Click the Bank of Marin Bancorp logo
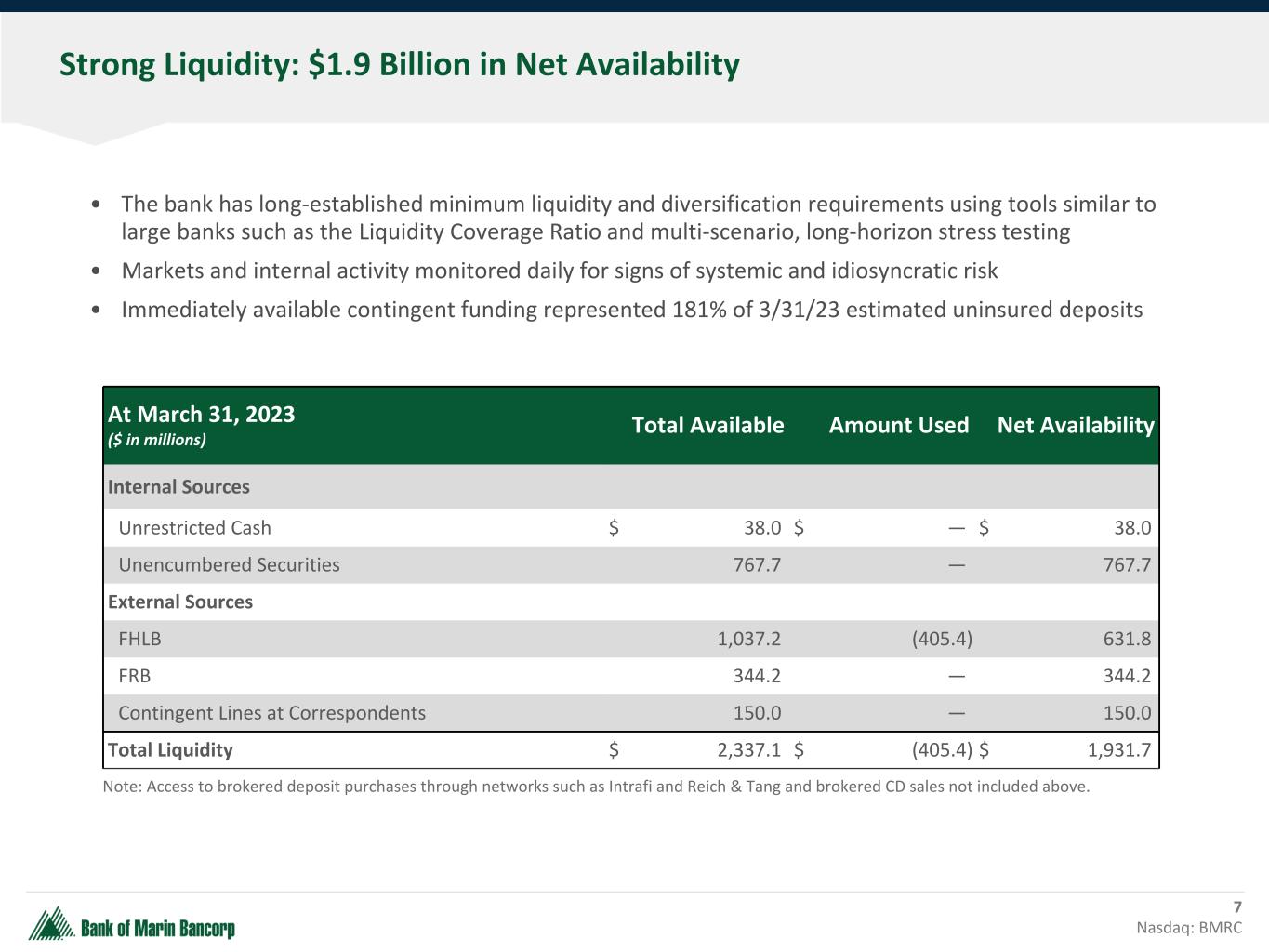 [x=131, y=924]
